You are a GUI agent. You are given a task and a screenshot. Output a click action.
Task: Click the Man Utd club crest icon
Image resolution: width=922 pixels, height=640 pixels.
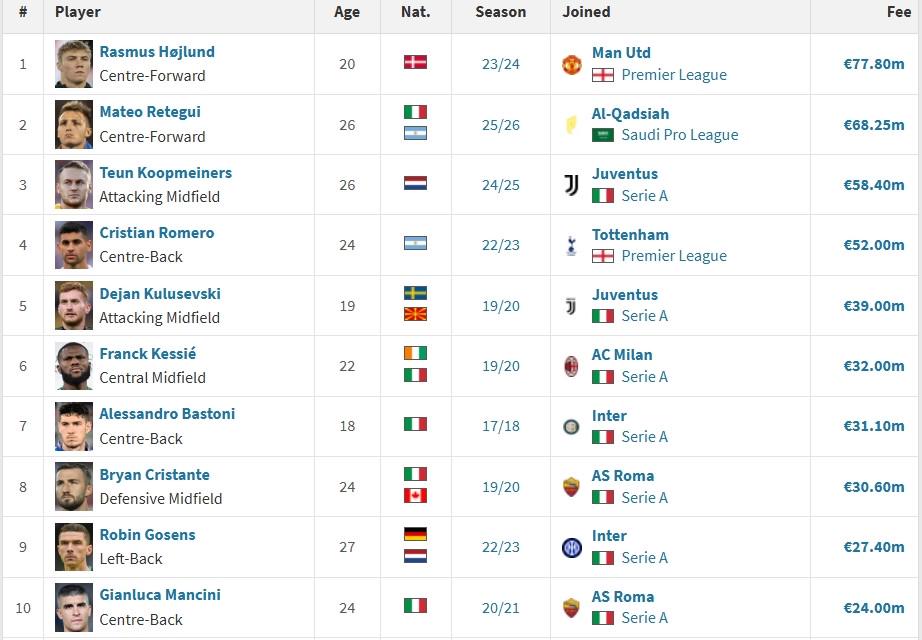[572, 65]
